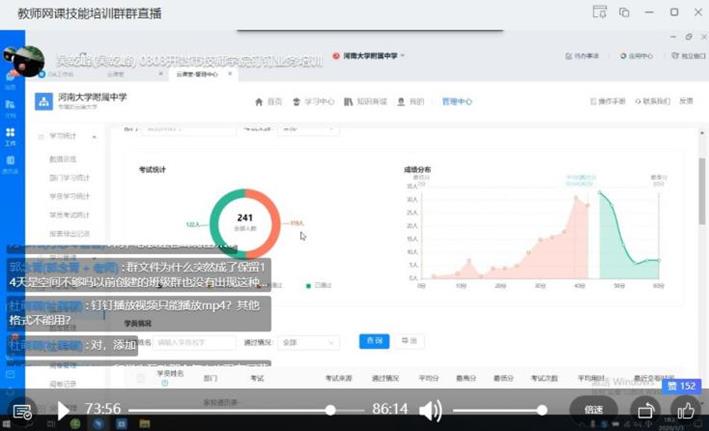Open 待办事项 in the top bar

click(581, 56)
